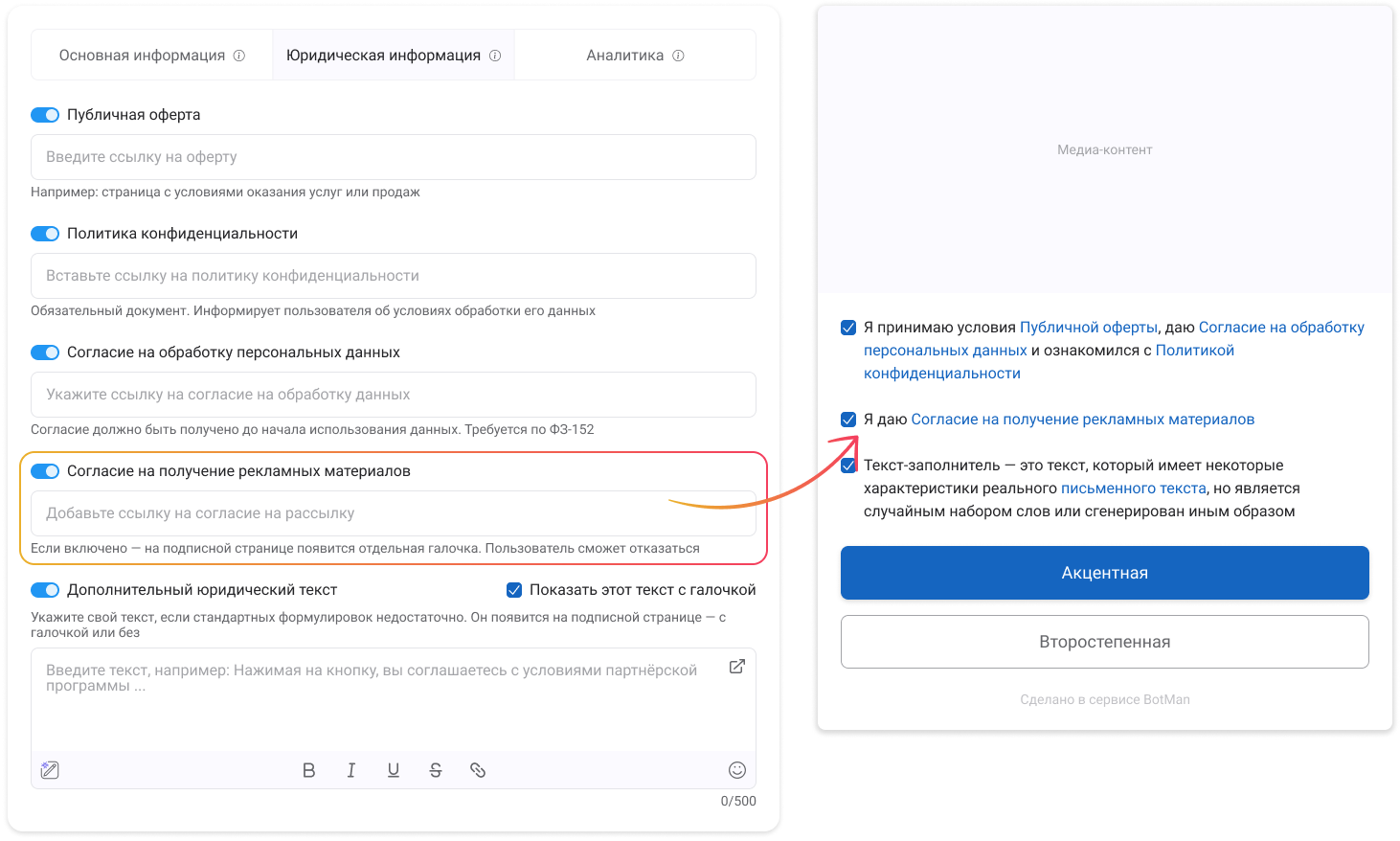The image size is (1400, 841).
Task: Open the emoji picker smiley icon
Action: pos(736,770)
